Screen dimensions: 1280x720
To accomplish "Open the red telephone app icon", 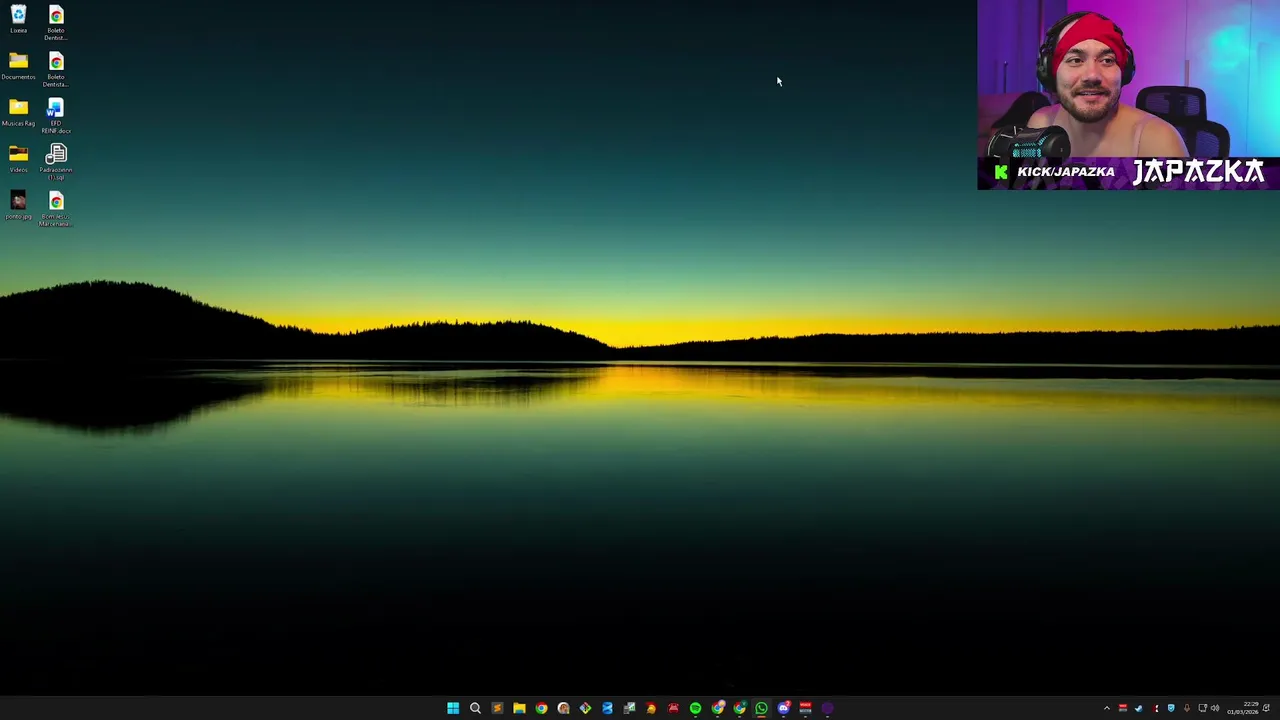I will 673,708.
